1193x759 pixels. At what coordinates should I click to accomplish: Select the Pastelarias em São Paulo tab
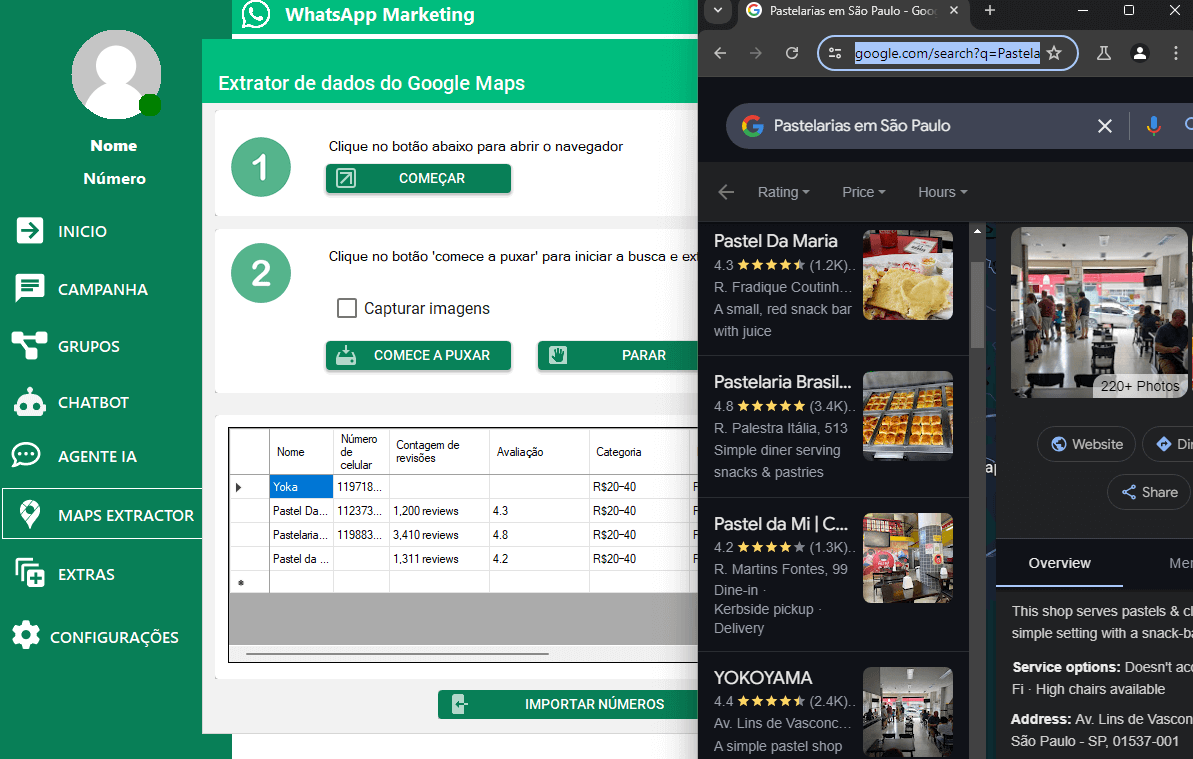(x=852, y=11)
